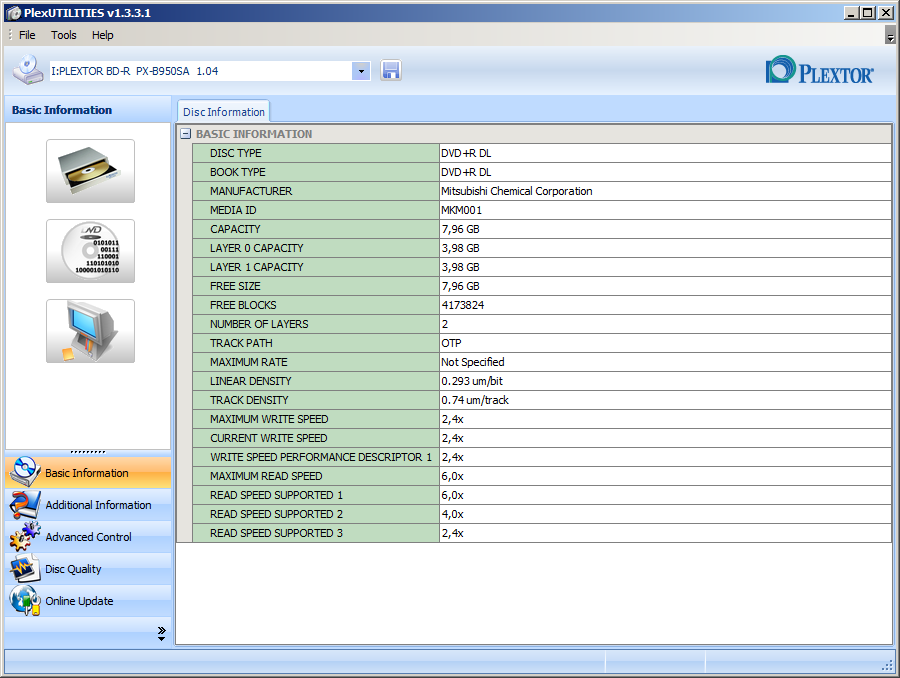This screenshot has height=678, width=900.
Task: Collapse the BASIC INFORMATION group
Action: [185, 134]
